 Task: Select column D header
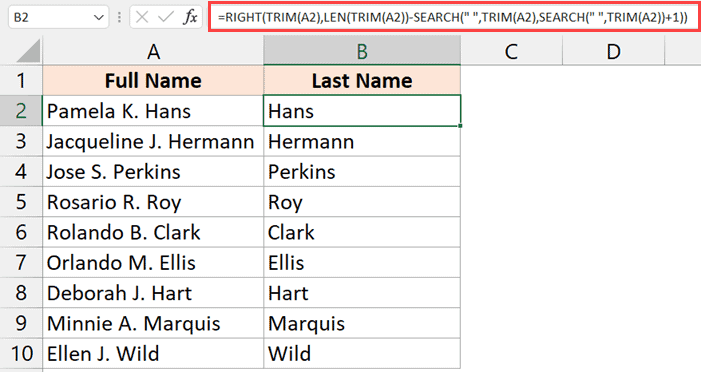[613, 51]
